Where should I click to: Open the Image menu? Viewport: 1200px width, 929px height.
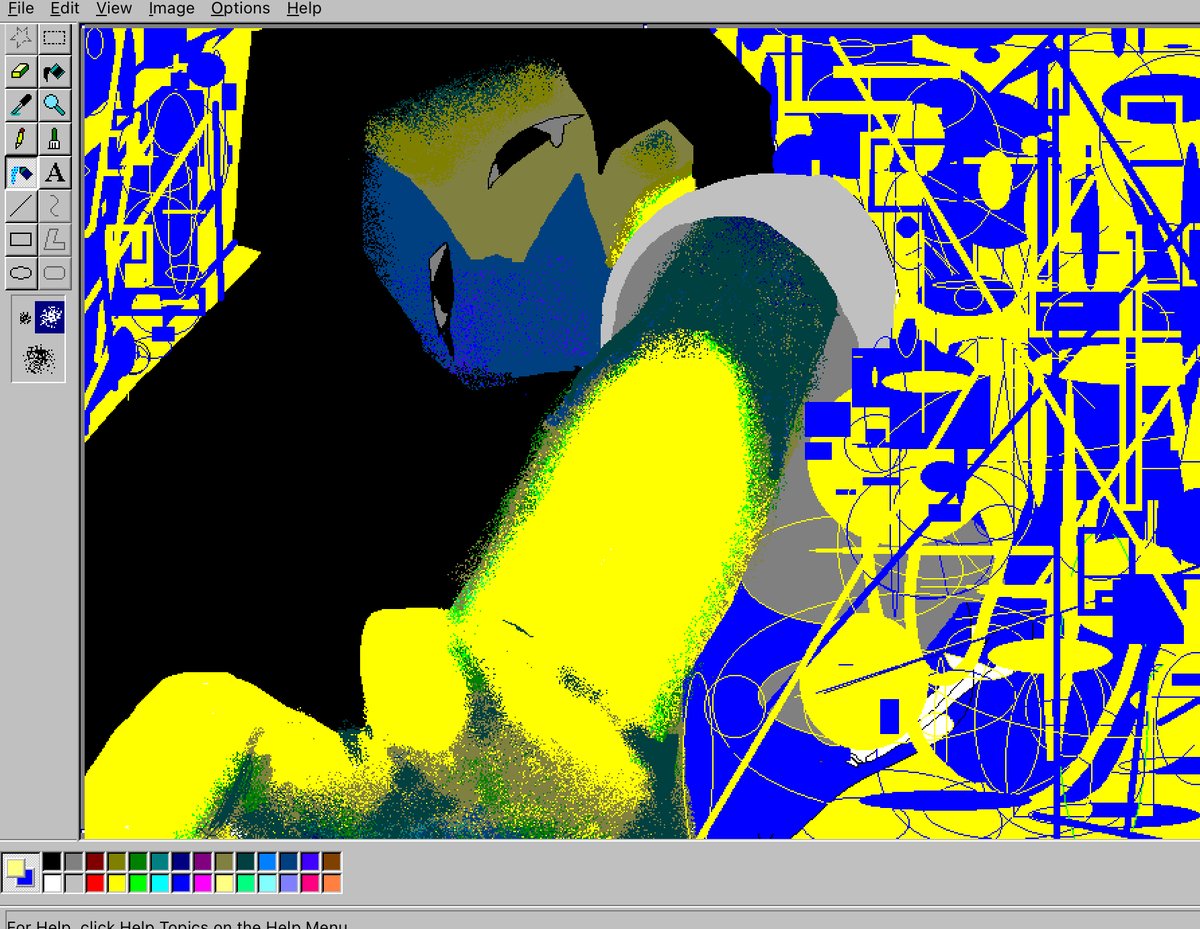click(171, 8)
